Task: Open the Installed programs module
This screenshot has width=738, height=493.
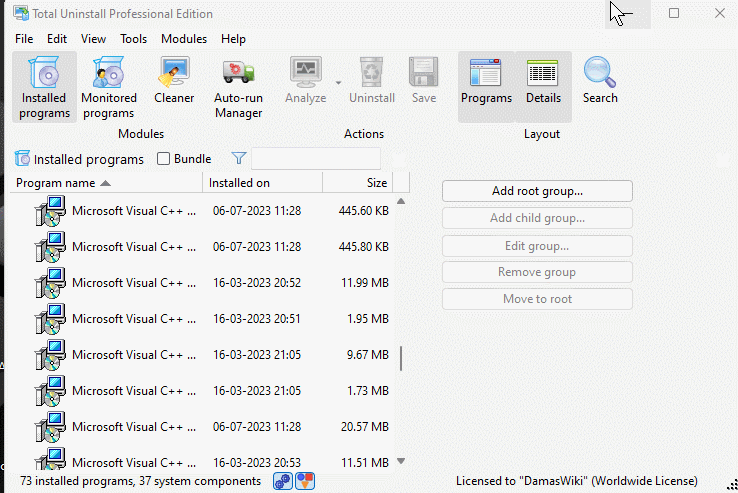Action: click(x=44, y=88)
